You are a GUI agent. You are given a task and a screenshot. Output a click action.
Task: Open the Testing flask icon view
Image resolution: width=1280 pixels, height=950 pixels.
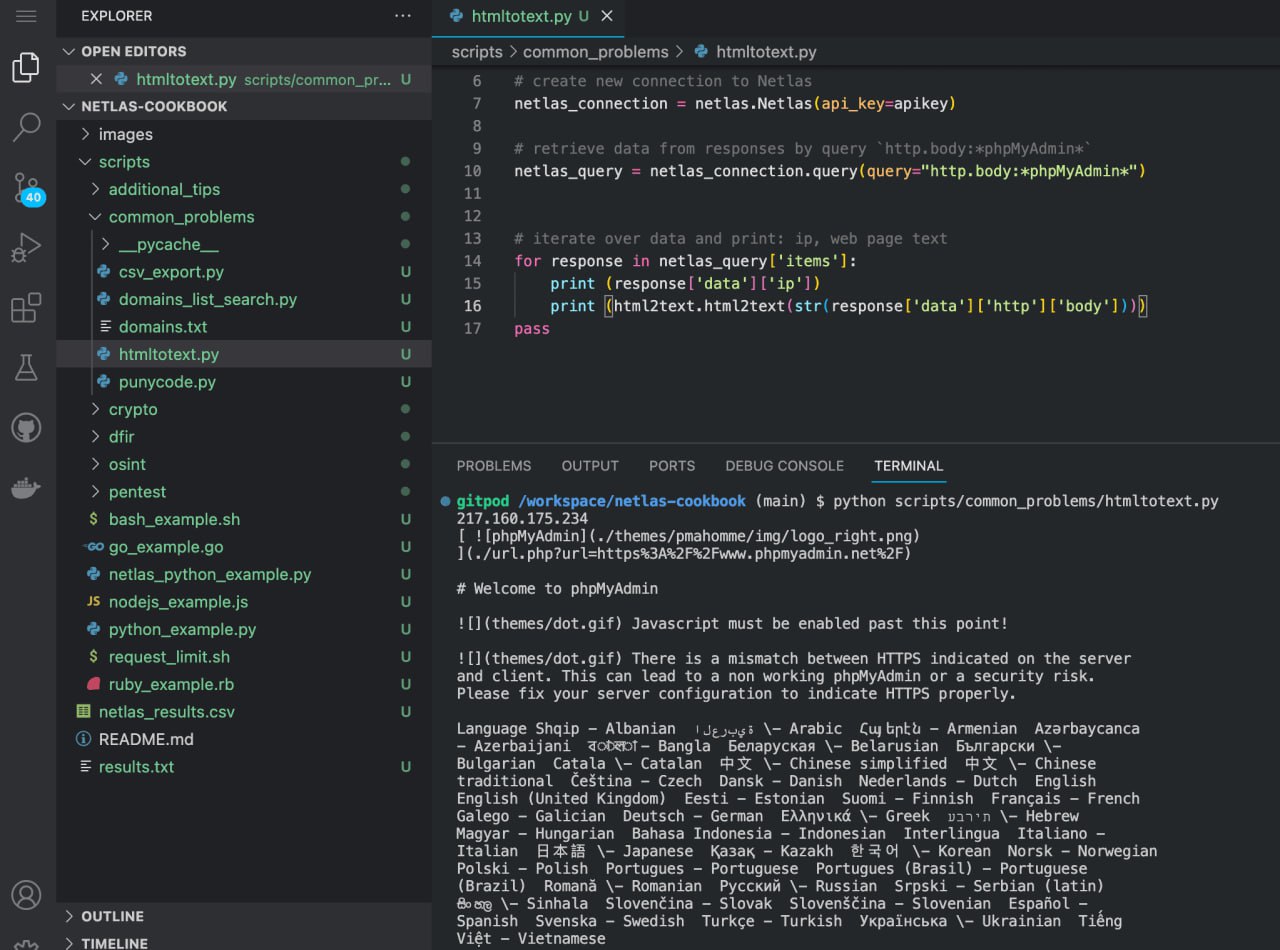(x=26, y=367)
